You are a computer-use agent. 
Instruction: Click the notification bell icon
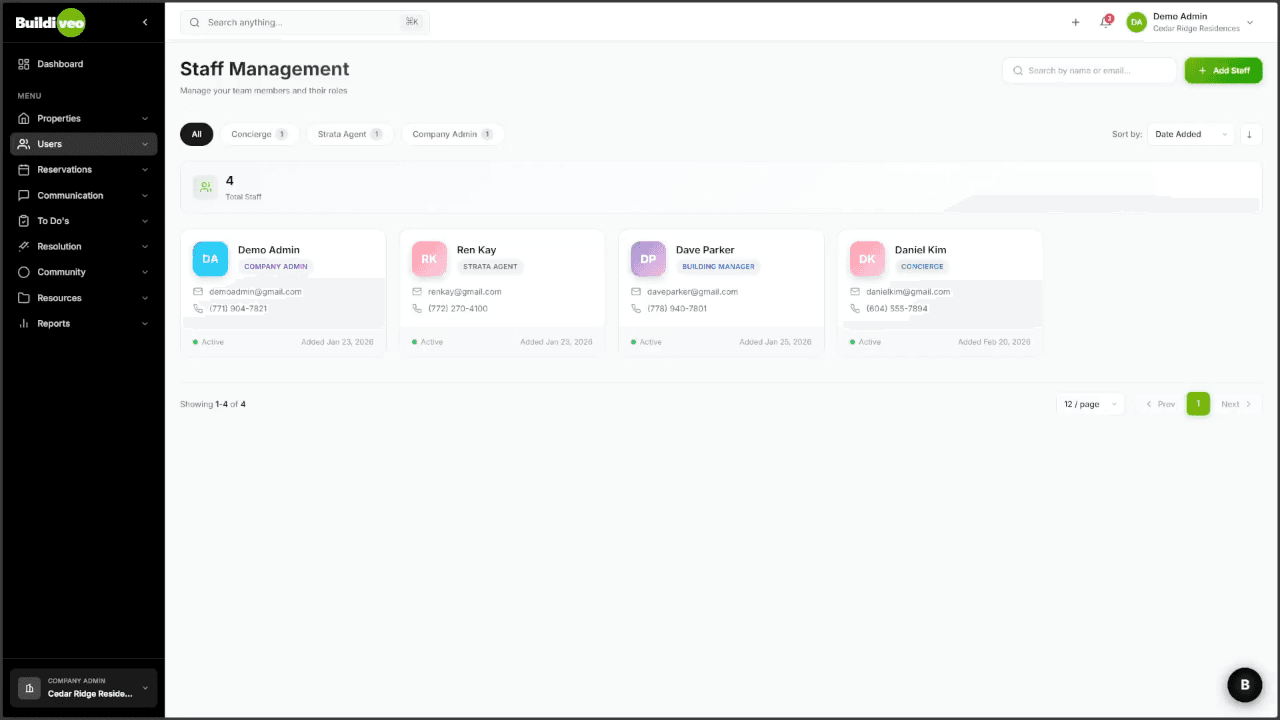tap(1104, 22)
